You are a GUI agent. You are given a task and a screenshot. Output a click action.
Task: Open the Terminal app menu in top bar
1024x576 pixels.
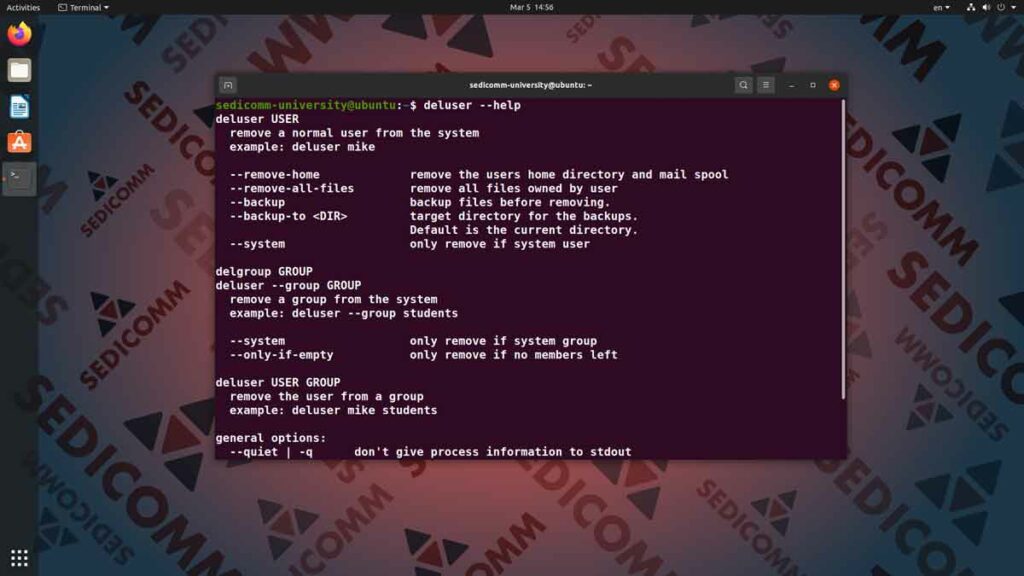click(83, 7)
